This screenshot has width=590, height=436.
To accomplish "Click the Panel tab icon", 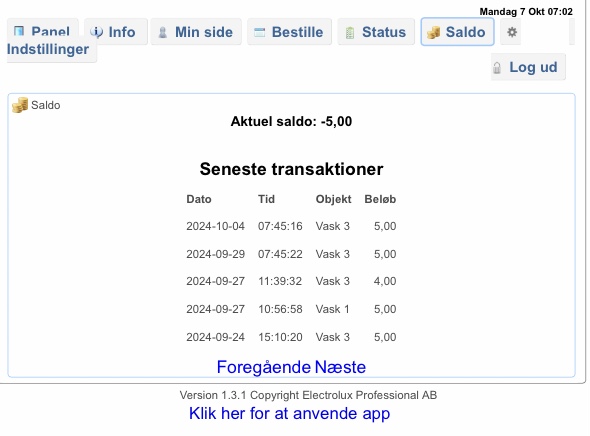I will [x=19, y=31].
